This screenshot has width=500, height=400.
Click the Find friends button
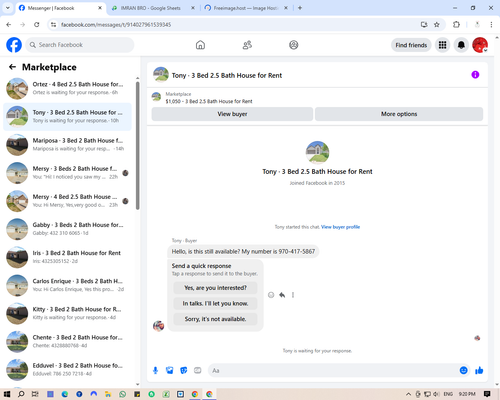pyautogui.click(x=411, y=45)
